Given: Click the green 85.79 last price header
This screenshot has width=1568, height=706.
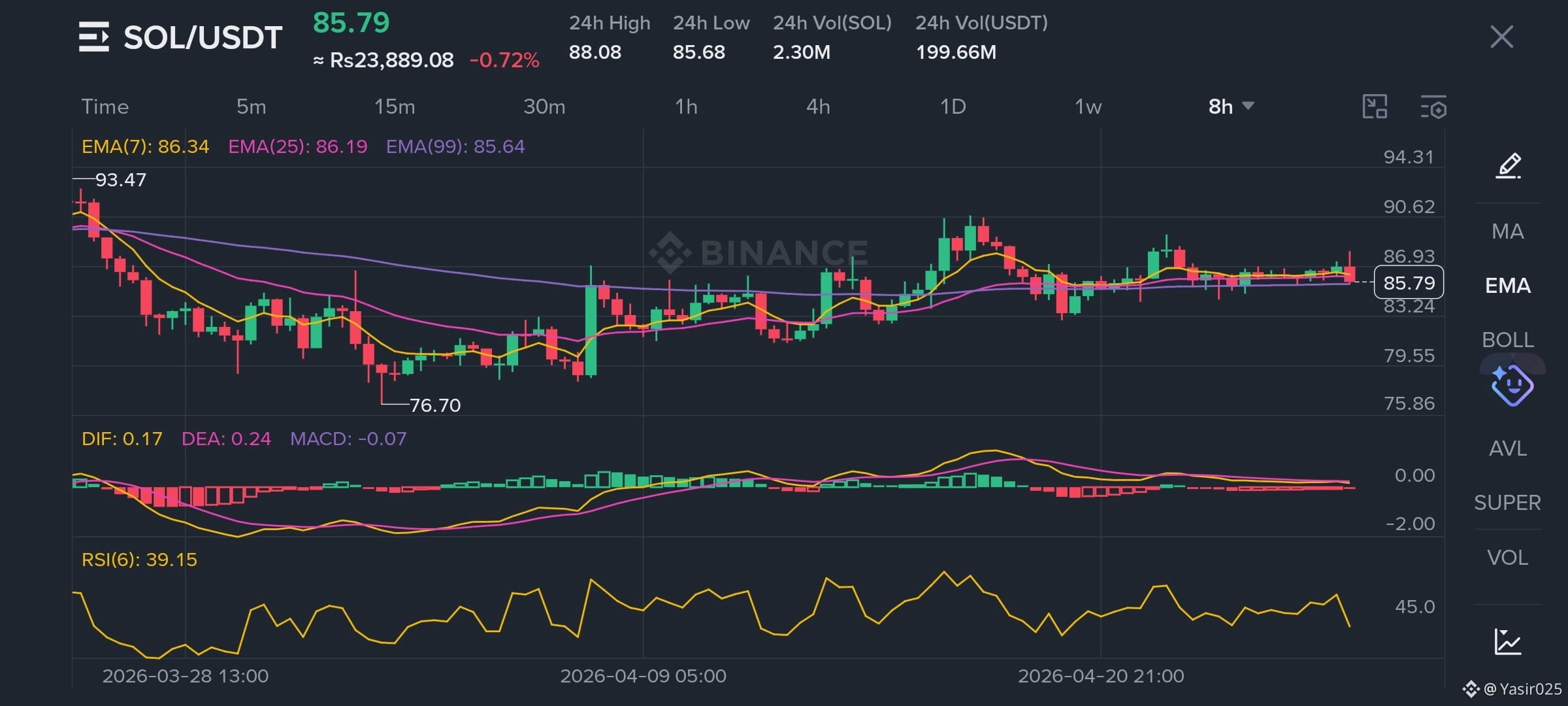Looking at the screenshot, I should [351, 23].
